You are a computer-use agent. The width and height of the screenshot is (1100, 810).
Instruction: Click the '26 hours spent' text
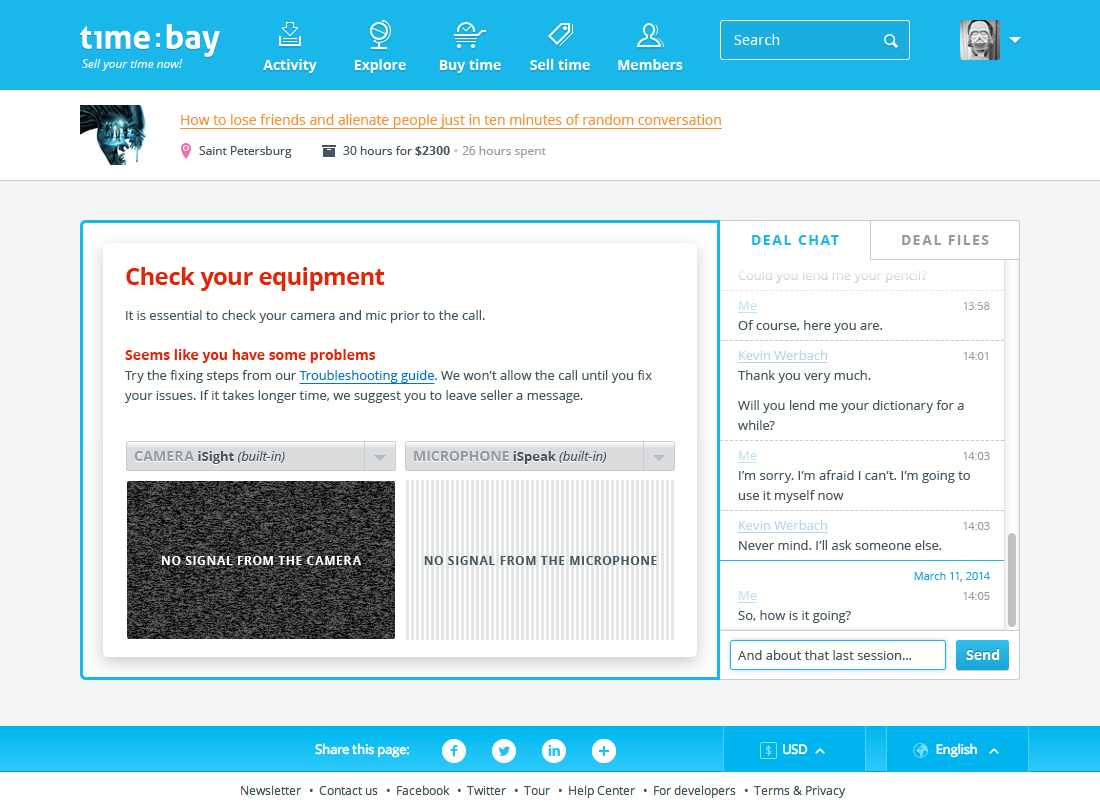click(504, 151)
